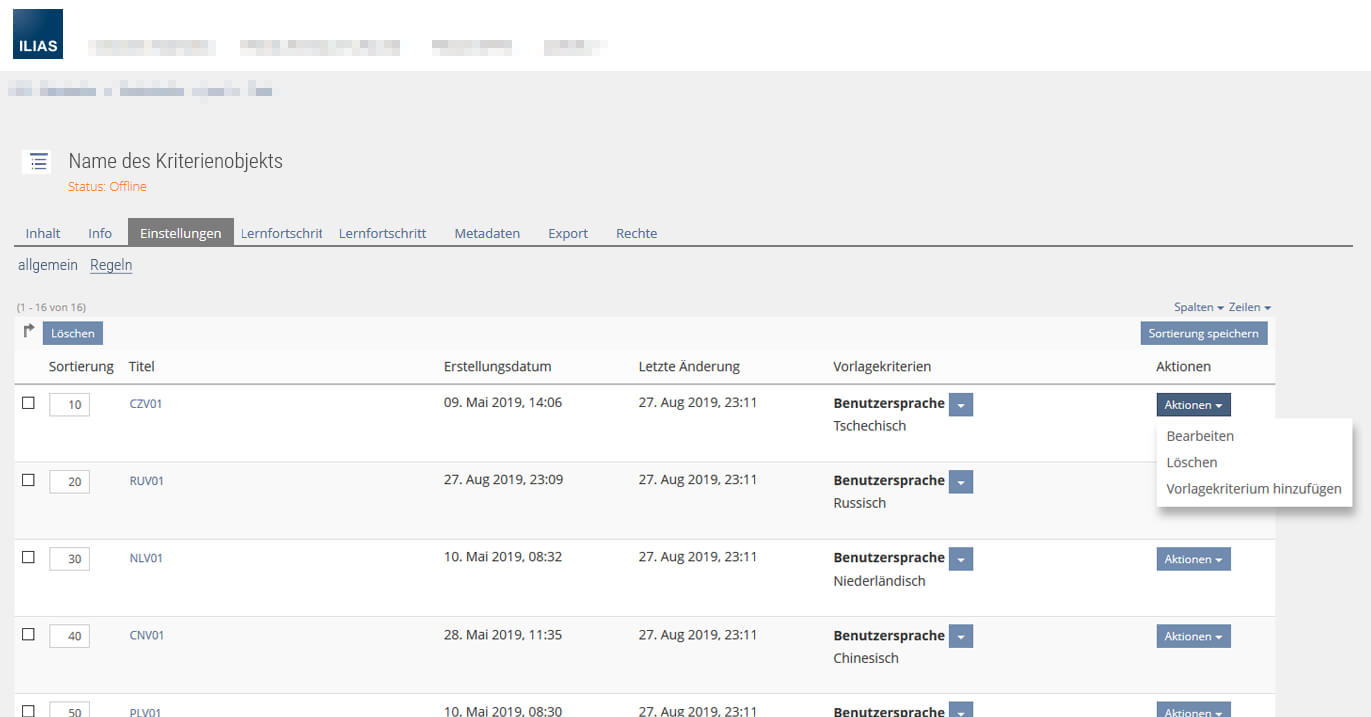Click the select-all arrow icon beside Löschen
1371x717 pixels.
[29, 331]
